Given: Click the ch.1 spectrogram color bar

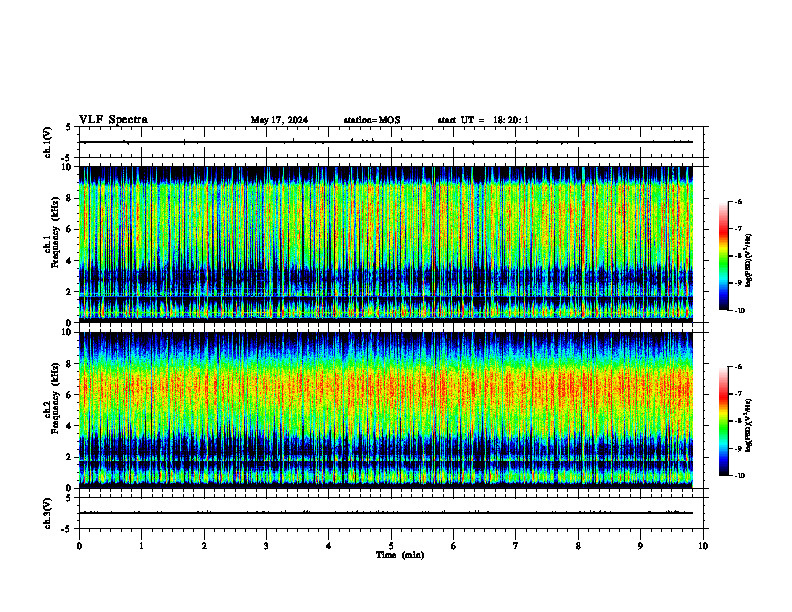Looking at the screenshot, I should (x=723, y=256).
